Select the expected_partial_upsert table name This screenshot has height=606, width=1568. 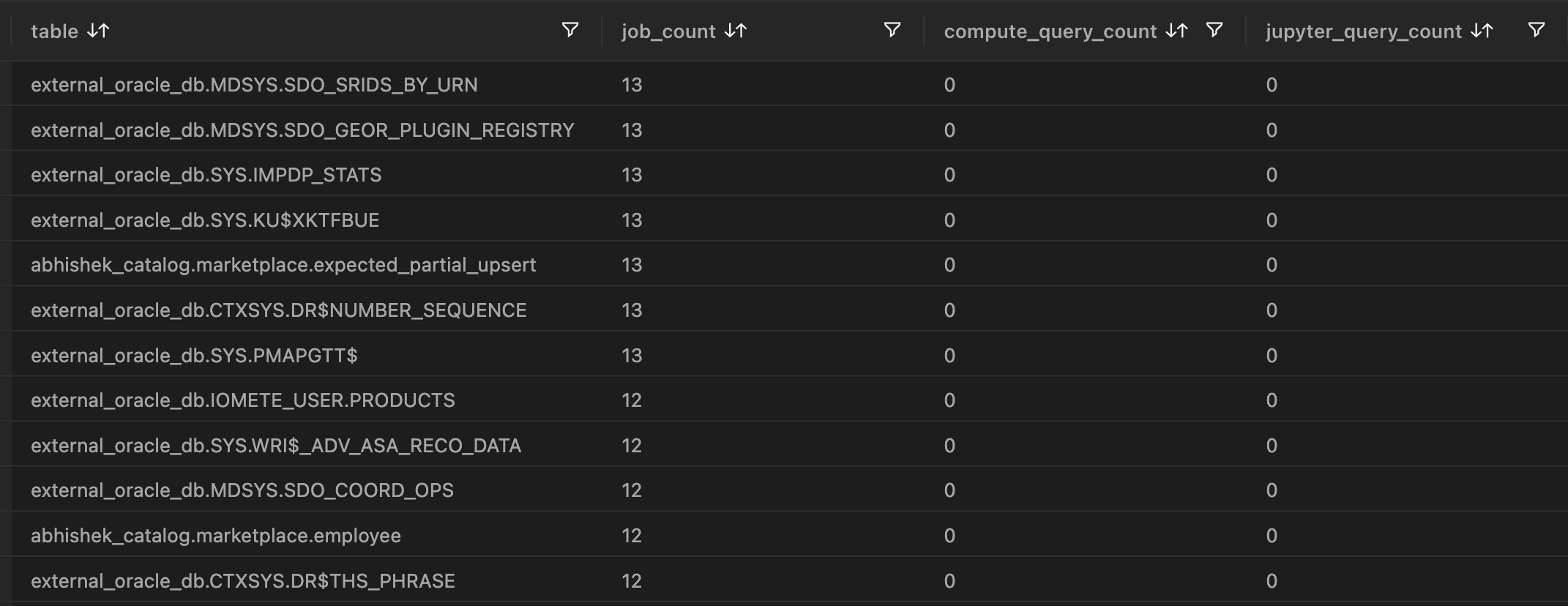283,265
